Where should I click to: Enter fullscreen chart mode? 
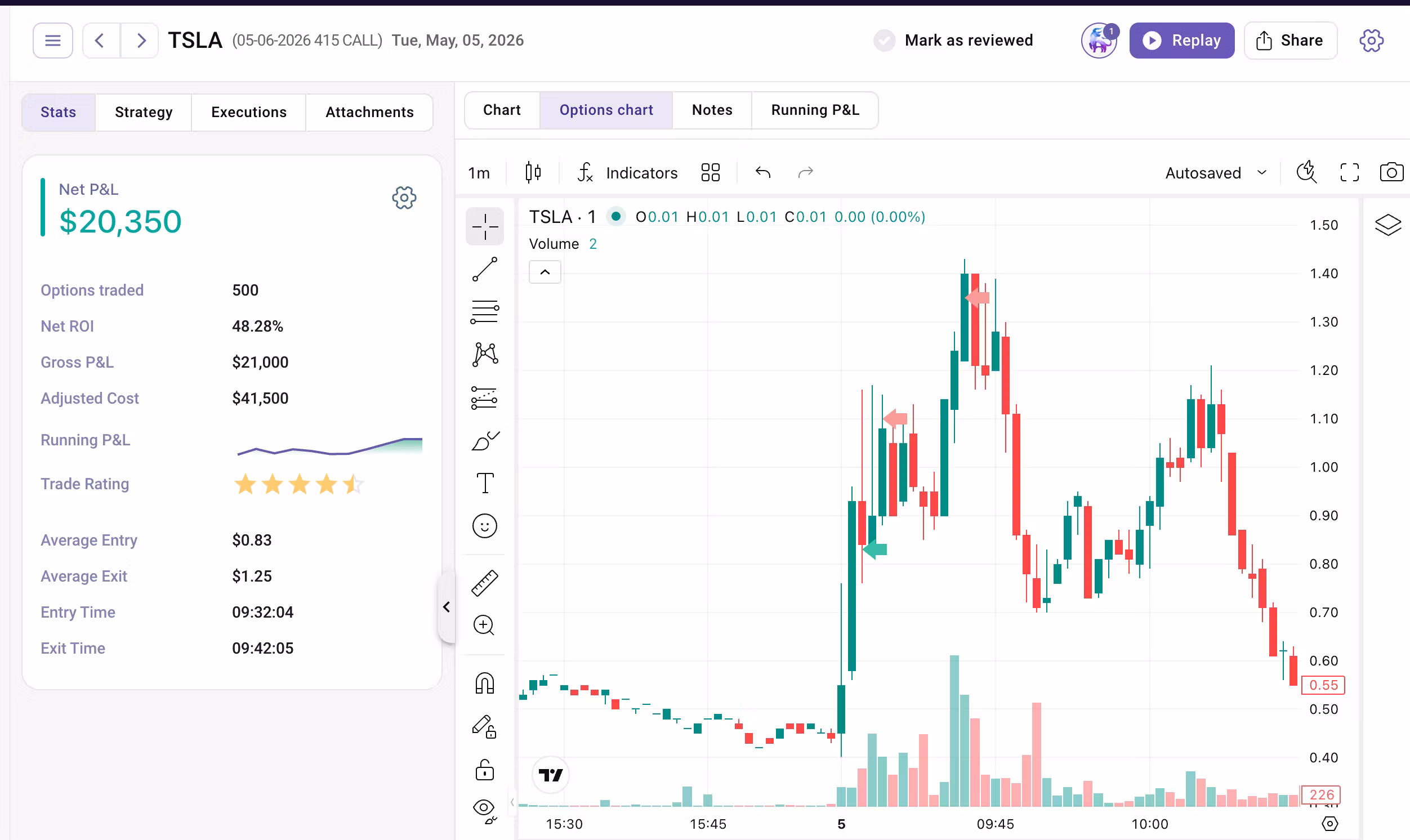pos(1349,172)
